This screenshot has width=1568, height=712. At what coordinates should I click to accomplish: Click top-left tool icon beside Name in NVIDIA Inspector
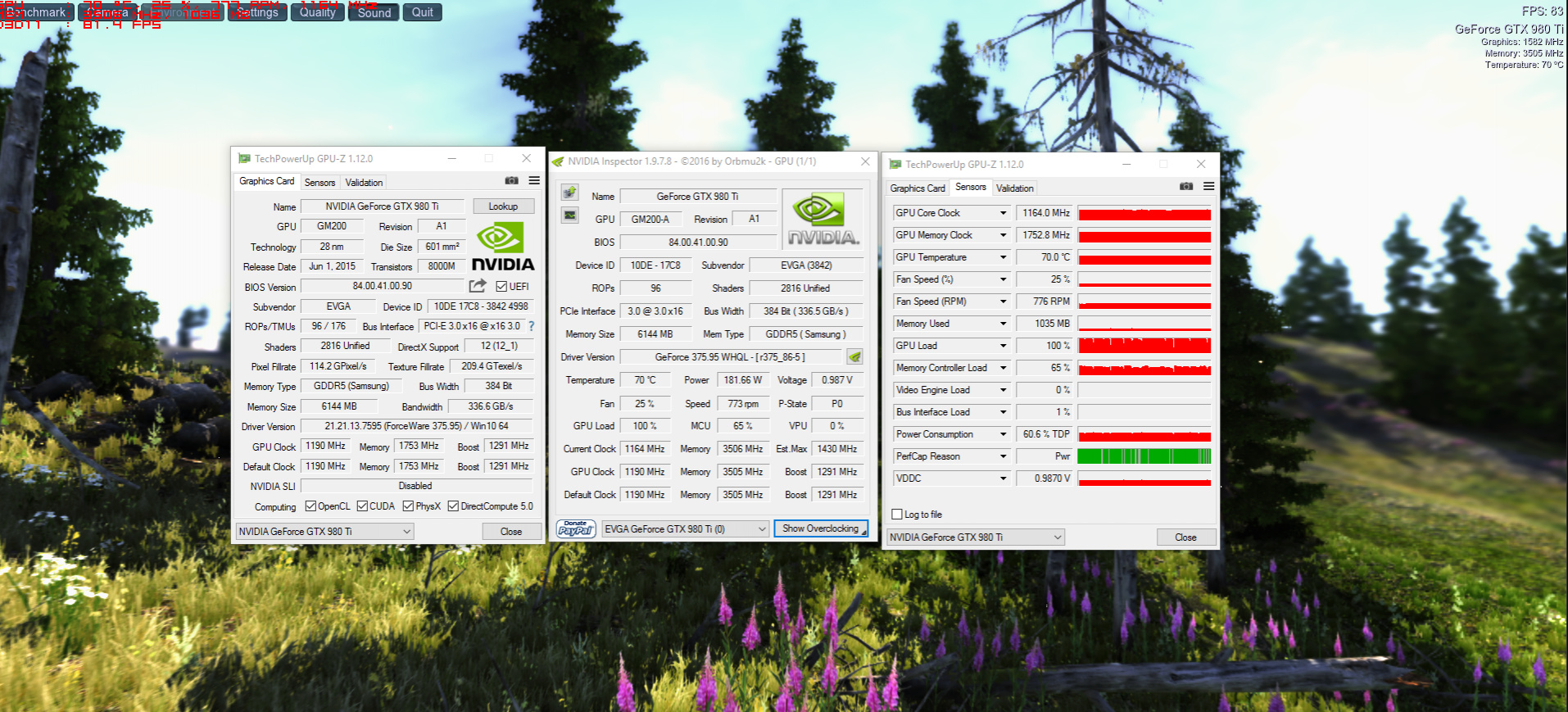(569, 193)
